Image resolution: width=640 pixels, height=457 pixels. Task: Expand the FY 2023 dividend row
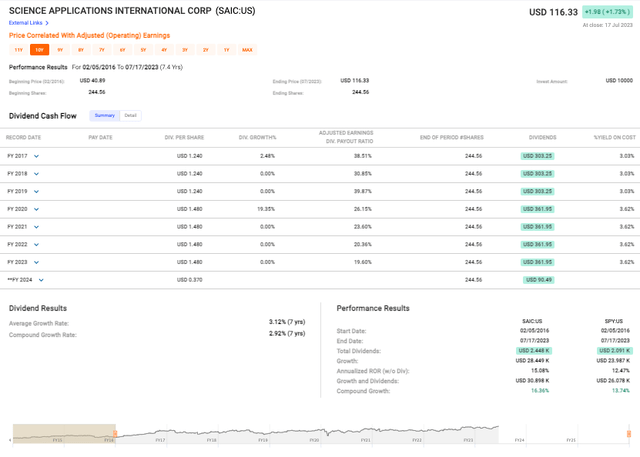[x=36, y=262]
